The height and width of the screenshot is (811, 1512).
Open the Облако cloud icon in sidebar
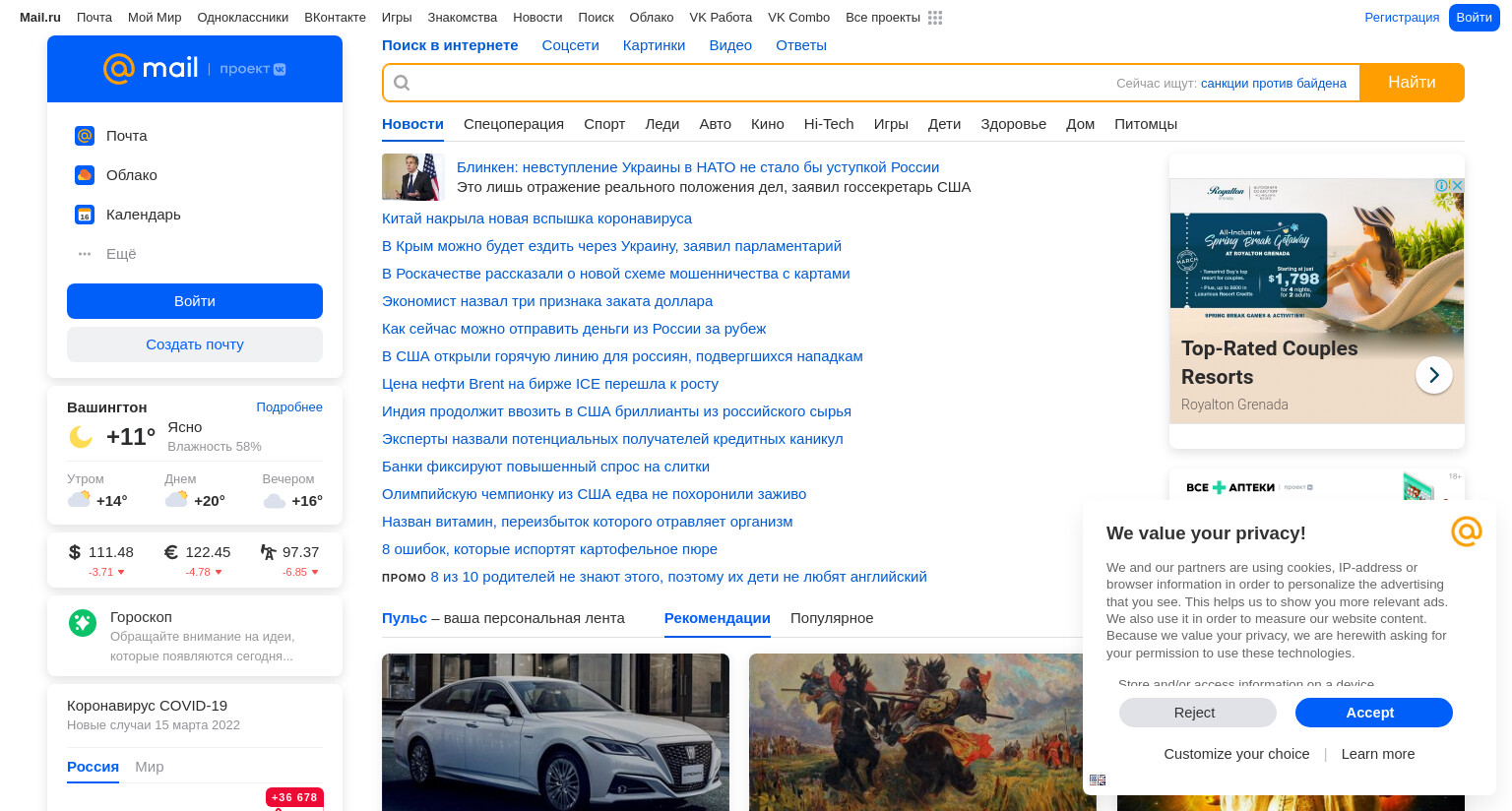point(85,175)
